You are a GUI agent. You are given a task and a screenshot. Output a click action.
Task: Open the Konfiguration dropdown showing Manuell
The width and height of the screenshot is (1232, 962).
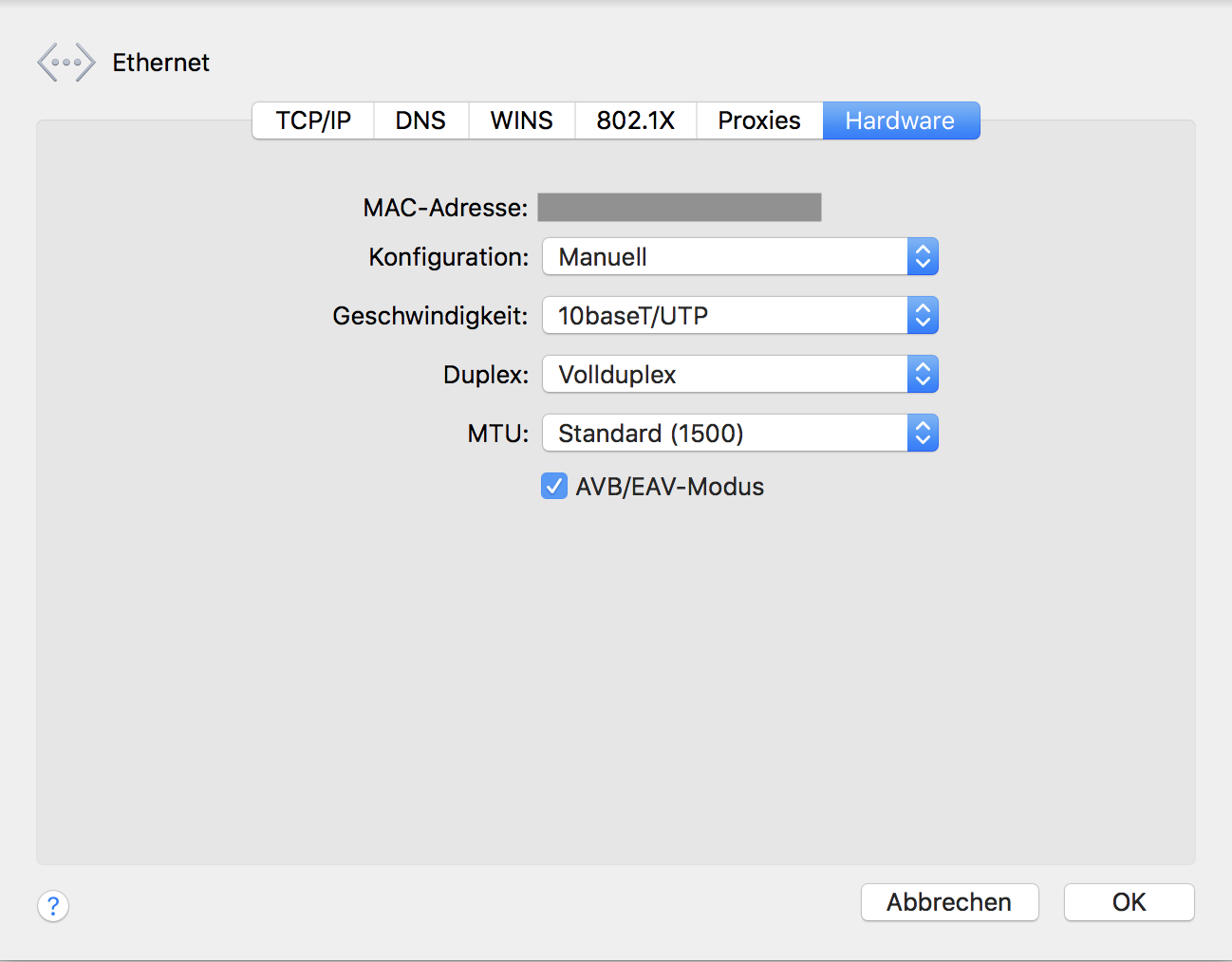726,257
